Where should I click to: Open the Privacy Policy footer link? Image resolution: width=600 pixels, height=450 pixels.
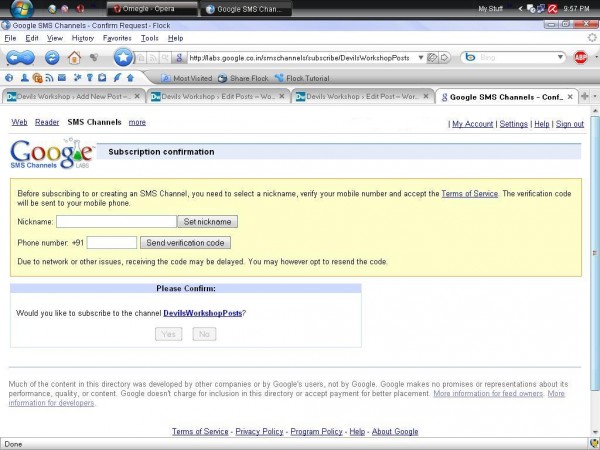coord(259,431)
